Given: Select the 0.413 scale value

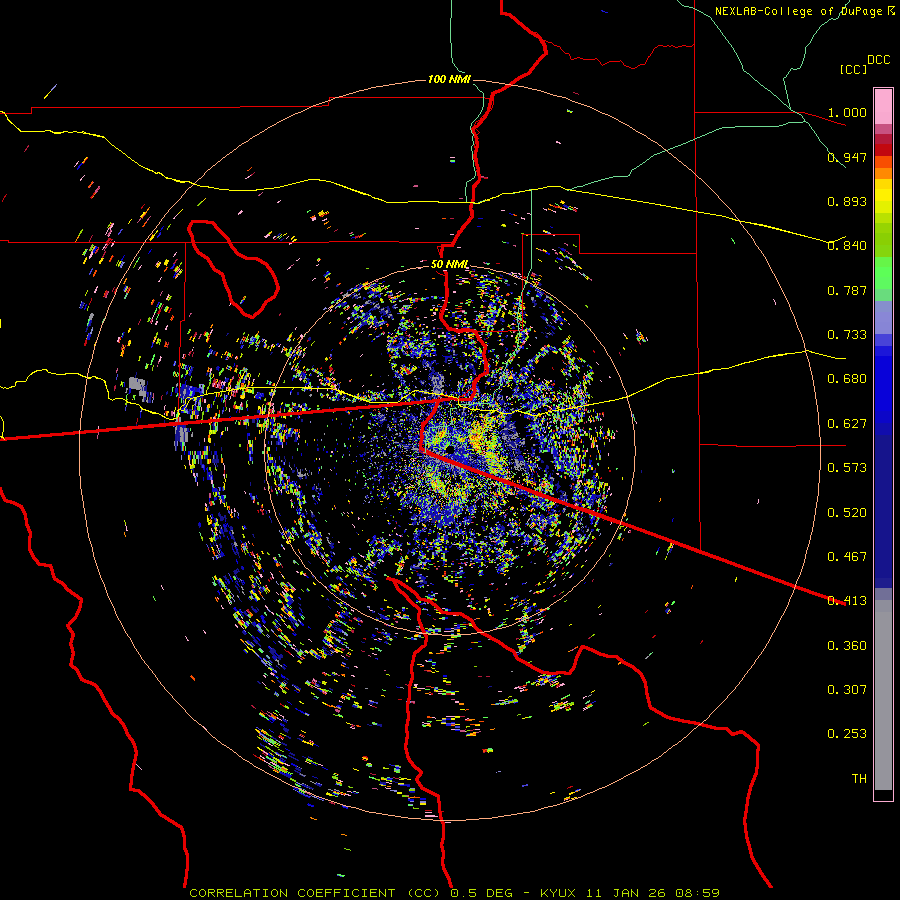Looking at the screenshot, I should click(x=847, y=600).
